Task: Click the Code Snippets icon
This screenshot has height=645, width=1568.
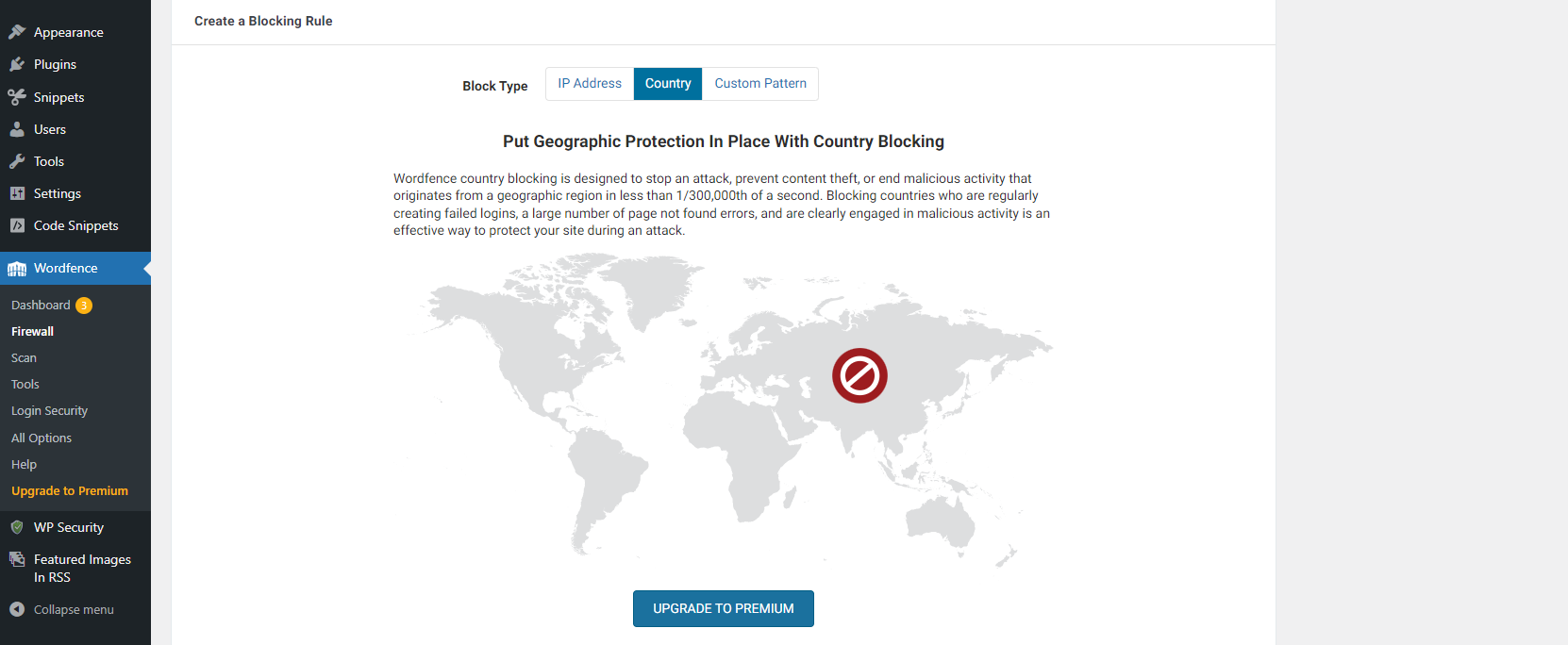Action: point(17,225)
